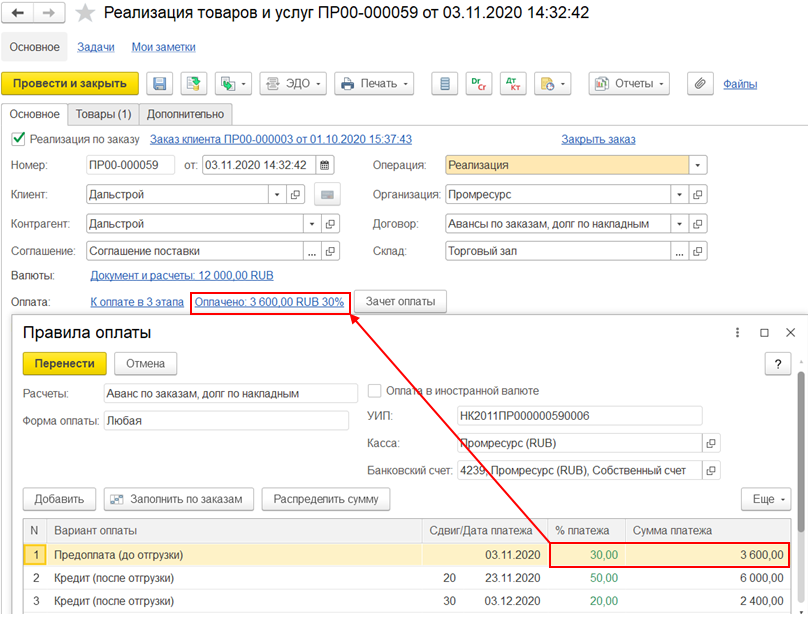Toggle Реализация по заказу checkbox

[18, 139]
